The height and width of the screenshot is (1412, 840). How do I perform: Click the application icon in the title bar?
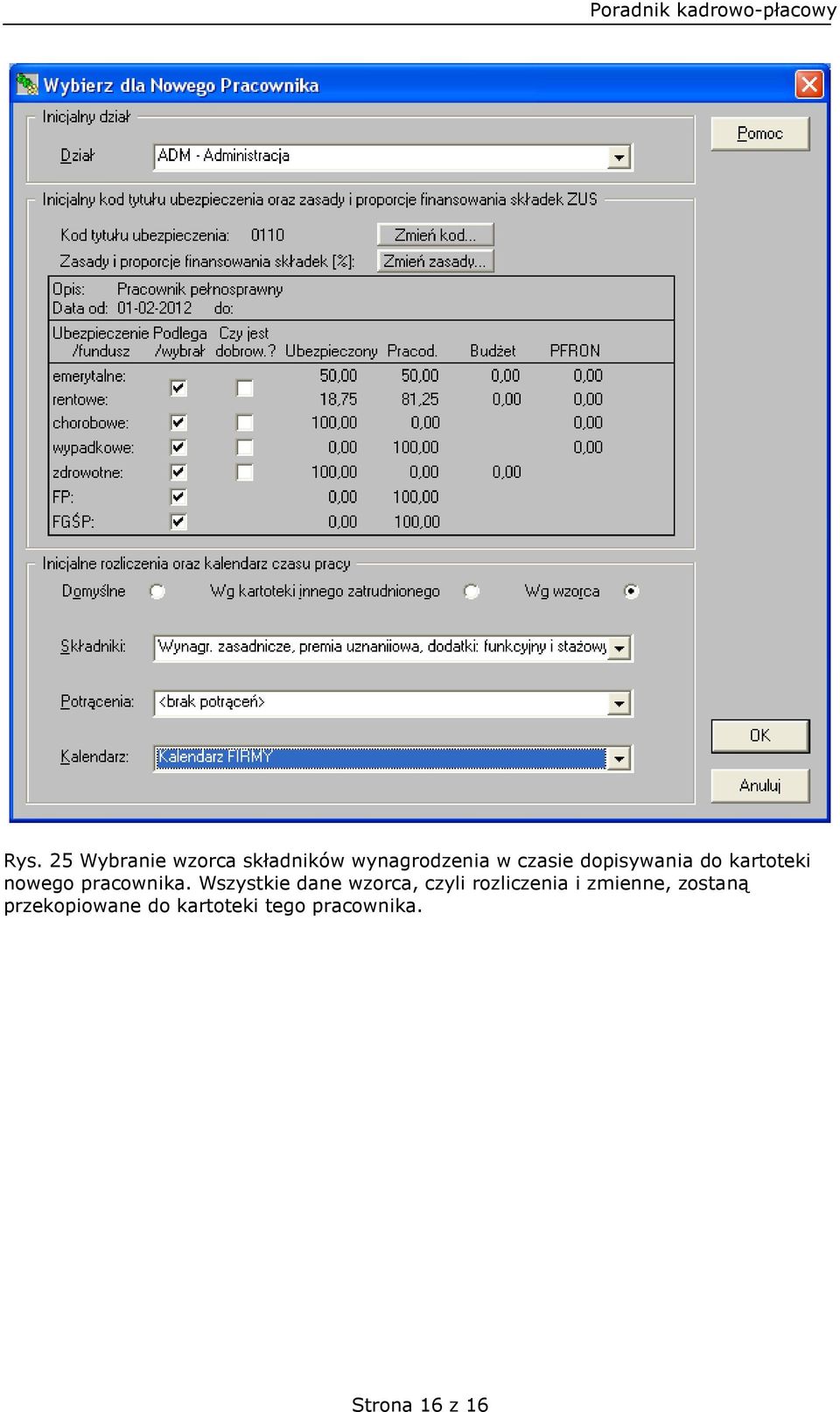click(x=27, y=85)
